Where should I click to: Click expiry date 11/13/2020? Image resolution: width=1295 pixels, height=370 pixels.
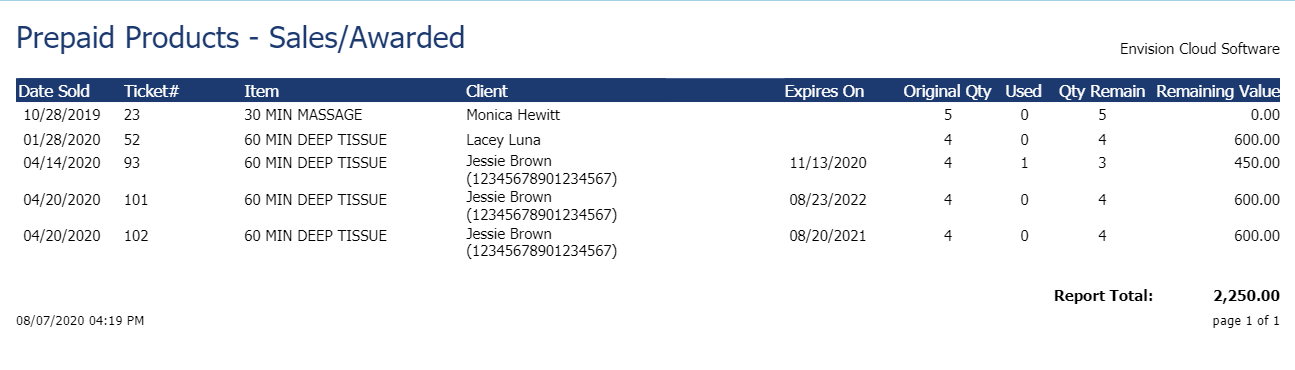[827, 162]
